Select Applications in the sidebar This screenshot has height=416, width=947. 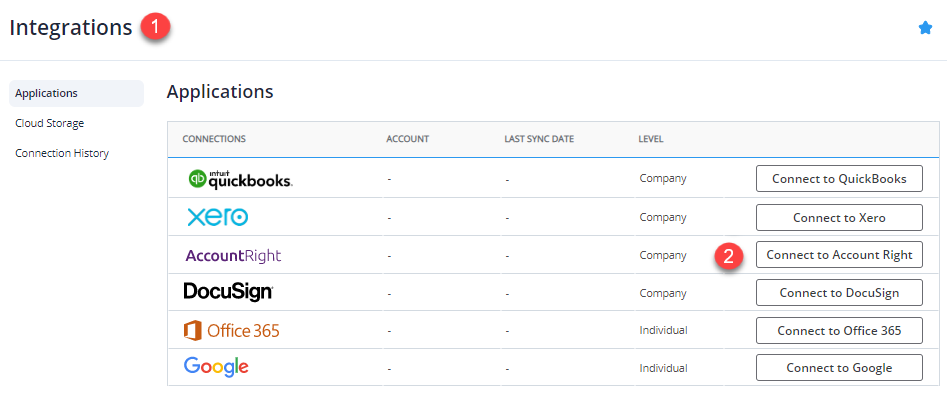77,94
